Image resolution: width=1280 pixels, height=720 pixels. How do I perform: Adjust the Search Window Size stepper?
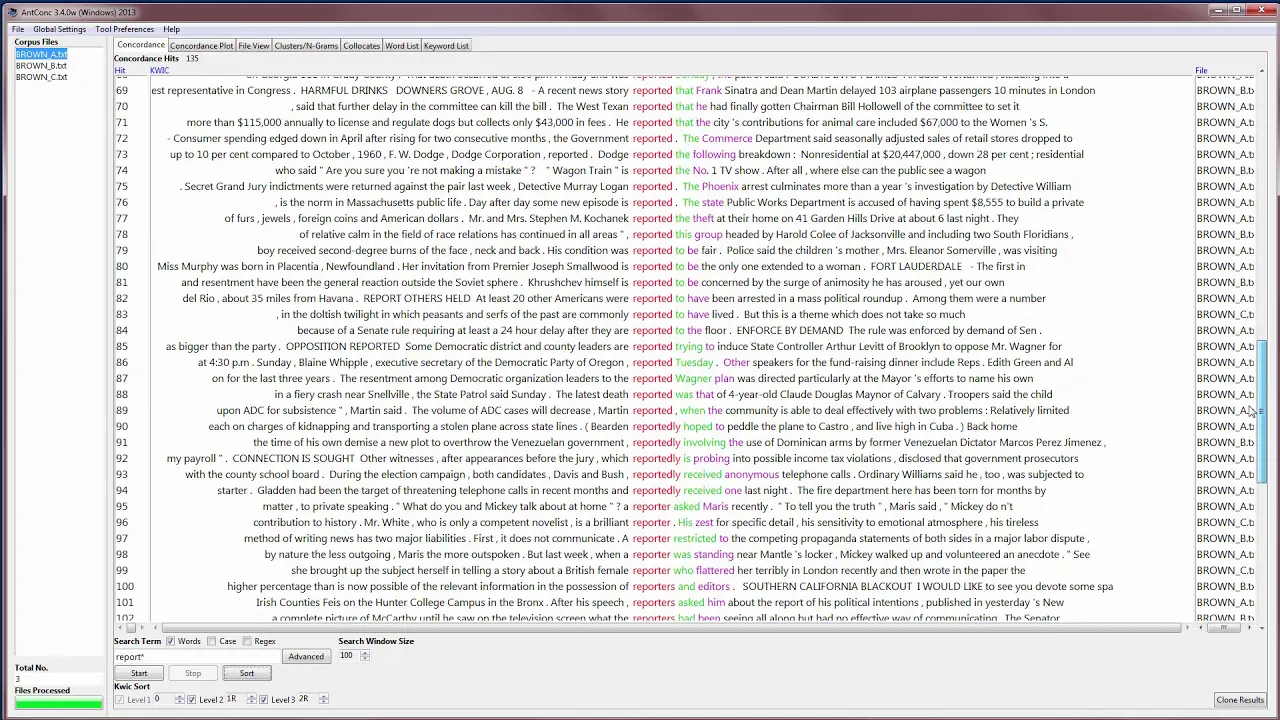365,656
